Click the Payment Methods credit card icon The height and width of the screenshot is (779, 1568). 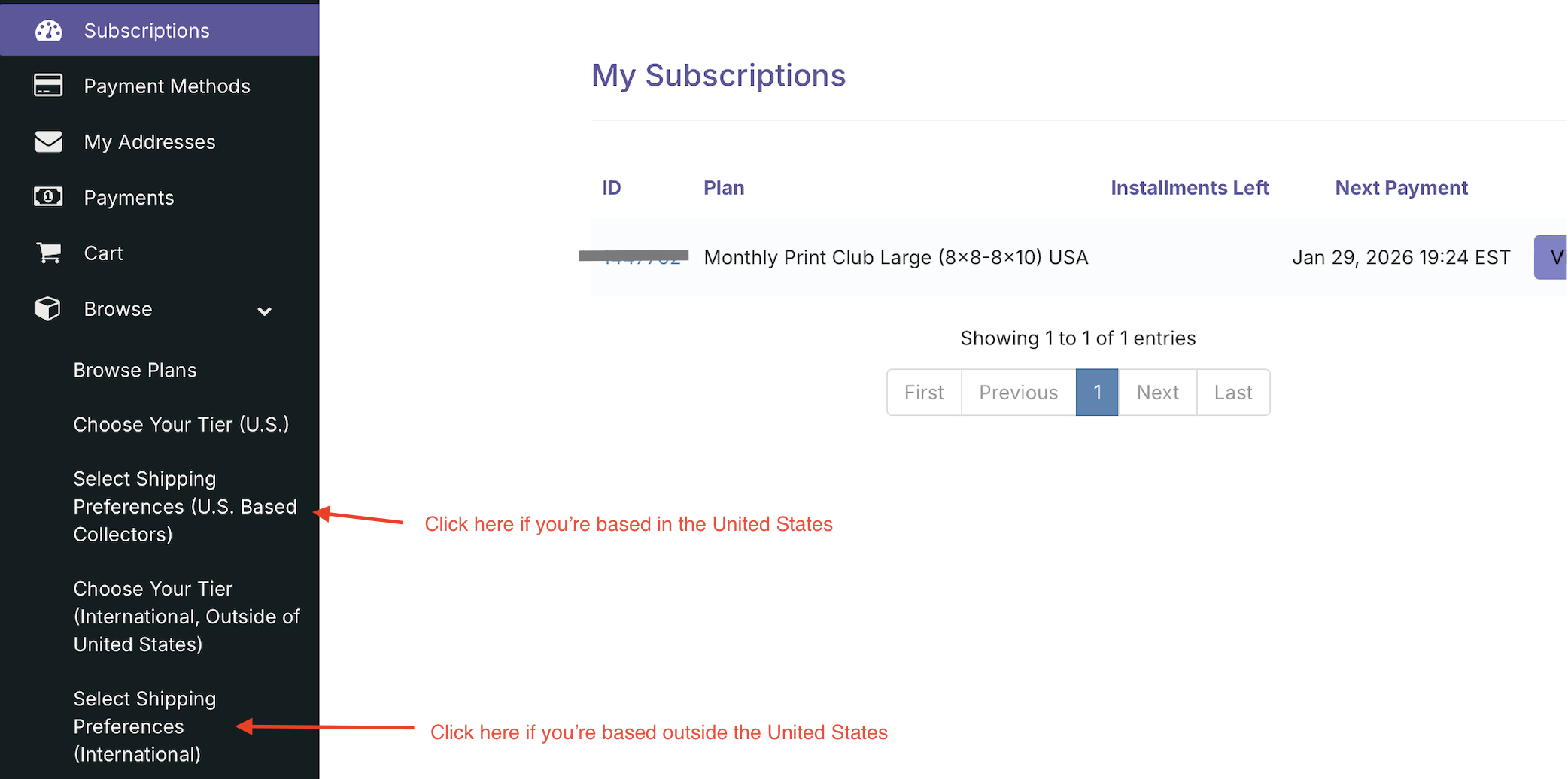(x=49, y=86)
